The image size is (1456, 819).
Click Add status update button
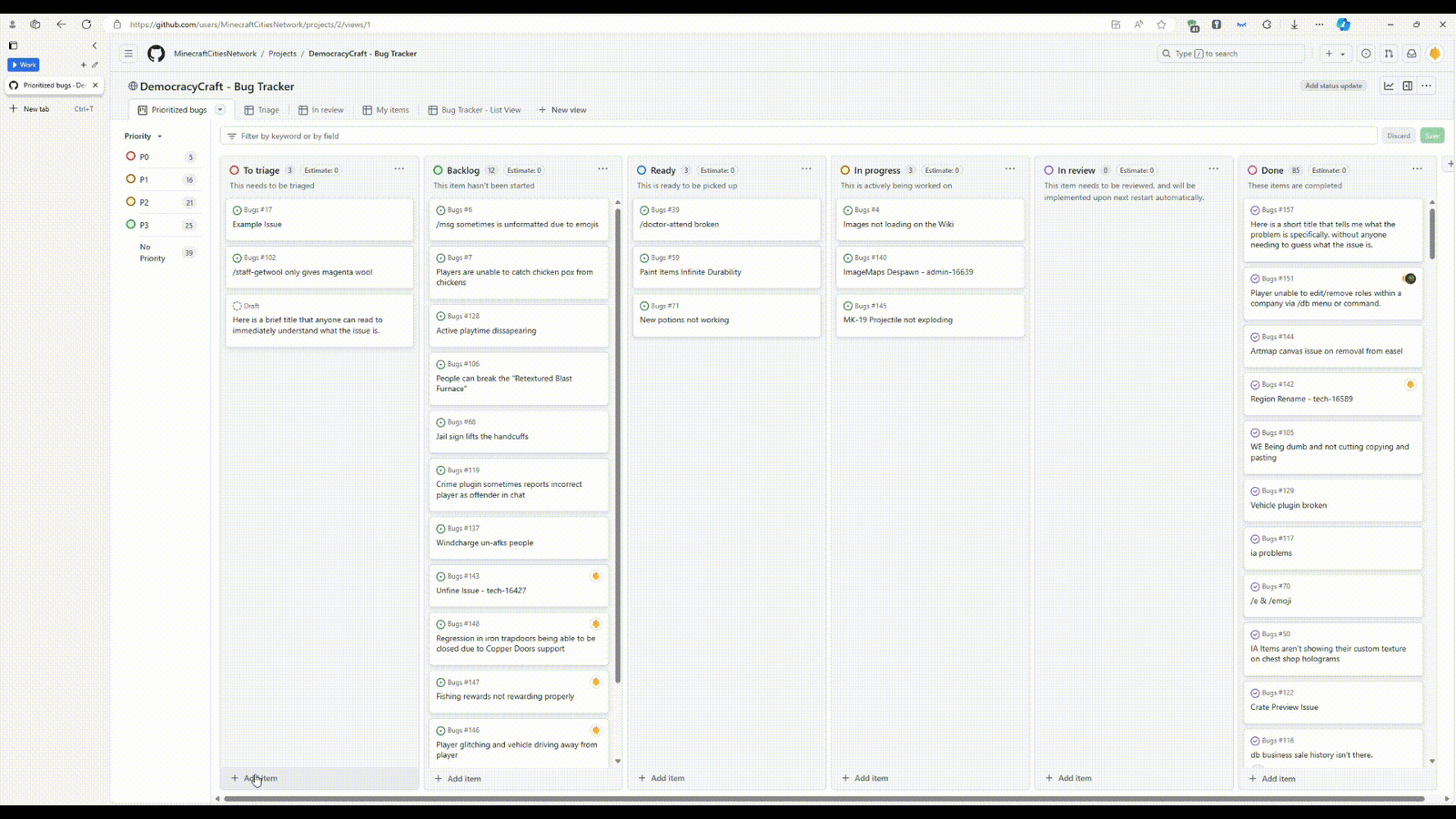click(1333, 86)
